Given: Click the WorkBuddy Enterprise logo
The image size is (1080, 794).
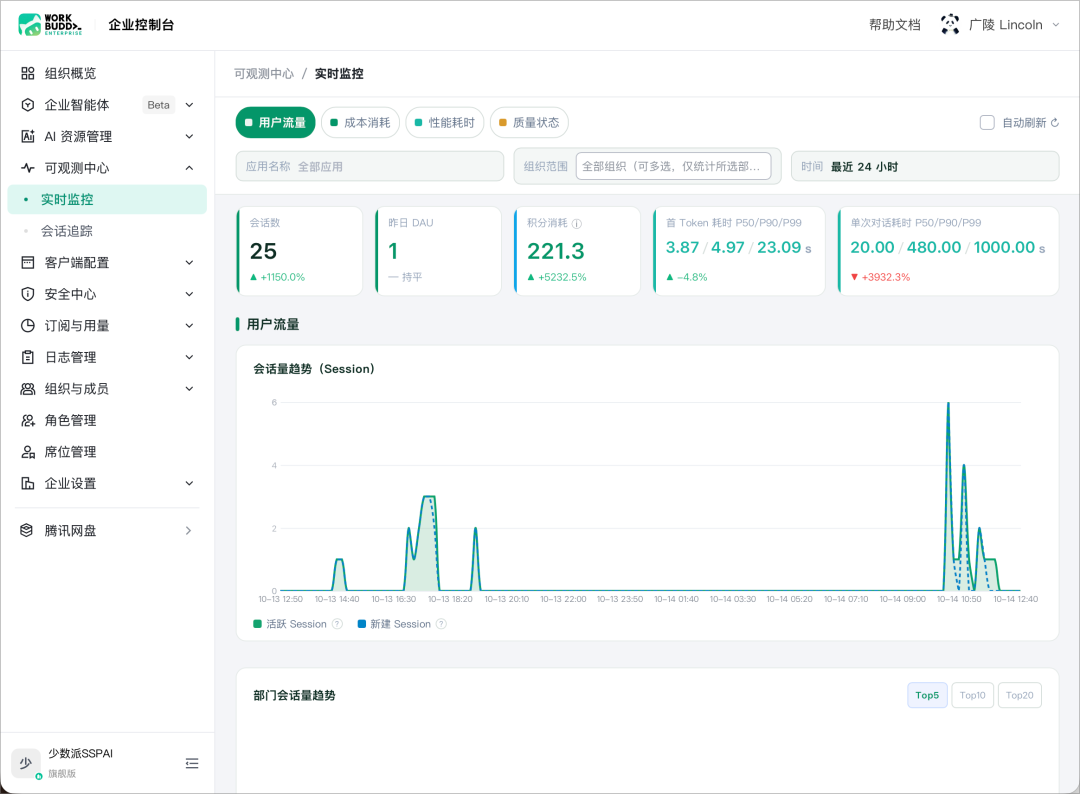Looking at the screenshot, I should tap(50, 25).
